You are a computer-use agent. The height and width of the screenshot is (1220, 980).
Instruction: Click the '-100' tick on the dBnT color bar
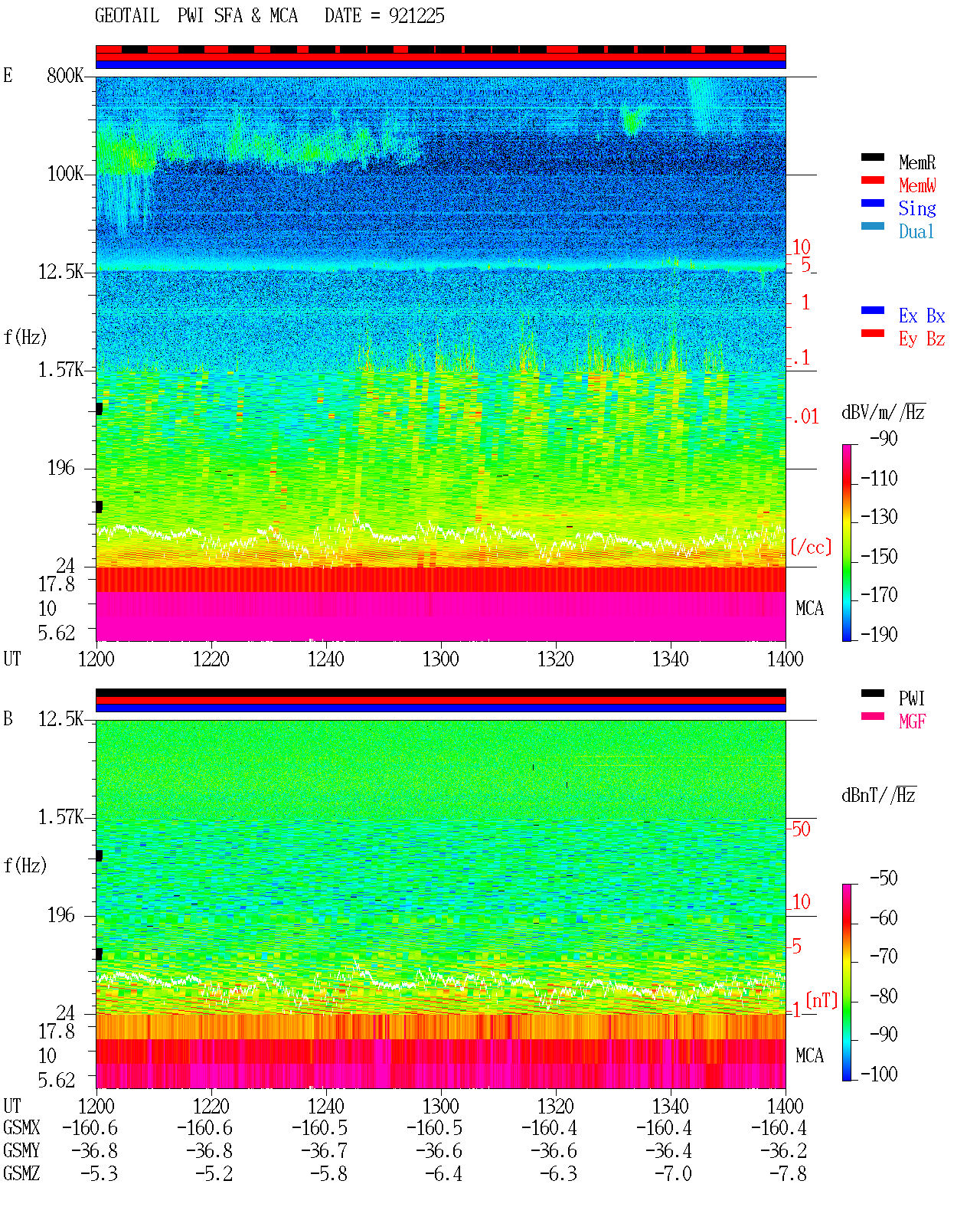[x=879, y=1074]
